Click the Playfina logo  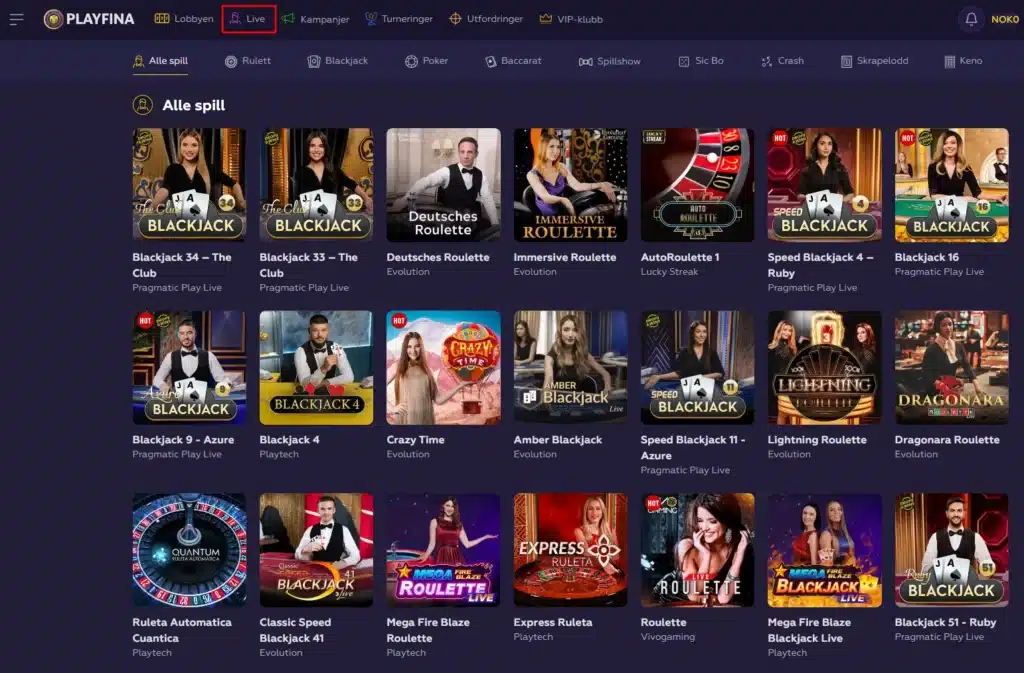[x=89, y=19]
